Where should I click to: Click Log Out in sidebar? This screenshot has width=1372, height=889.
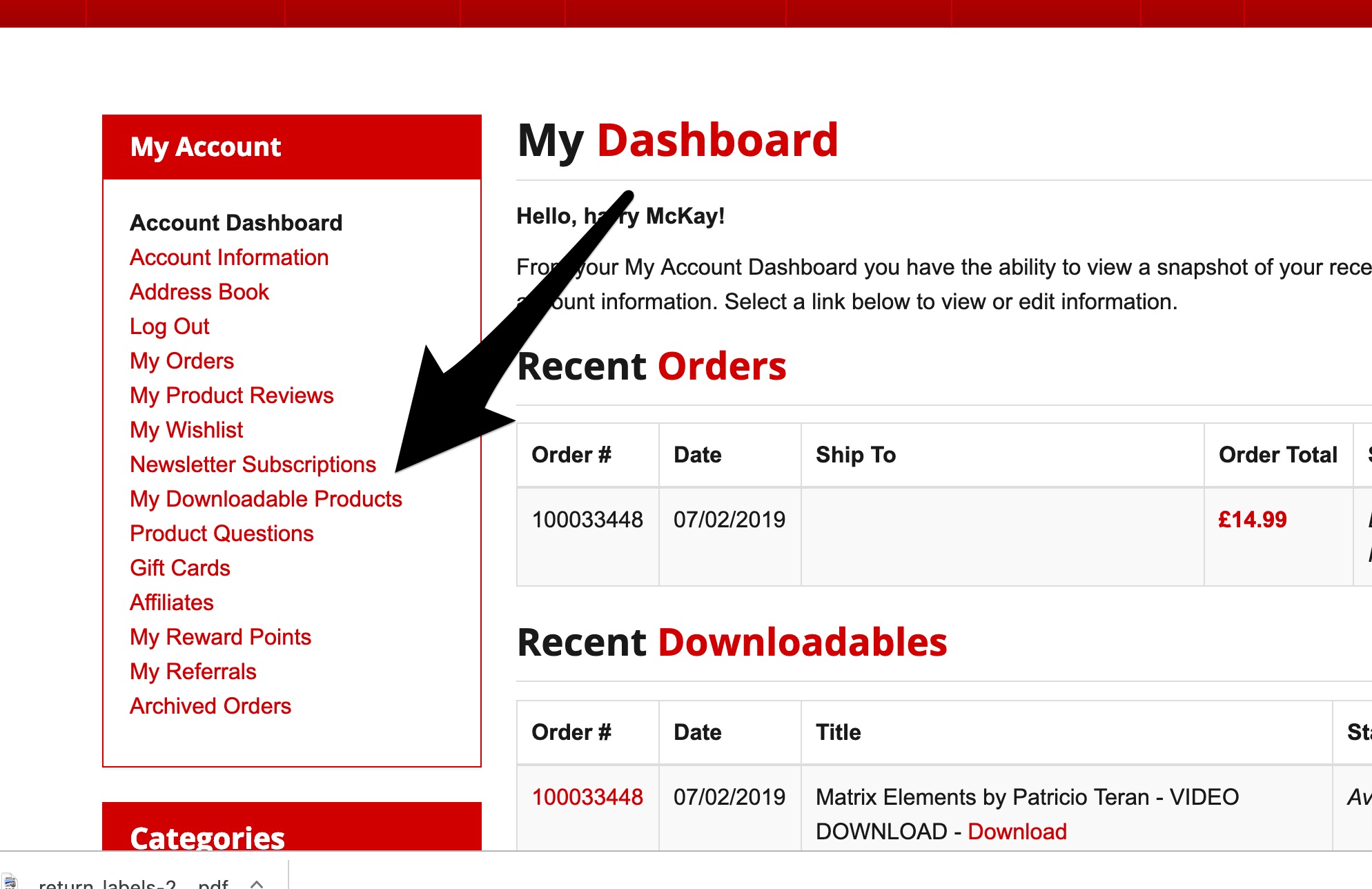[169, 326]
